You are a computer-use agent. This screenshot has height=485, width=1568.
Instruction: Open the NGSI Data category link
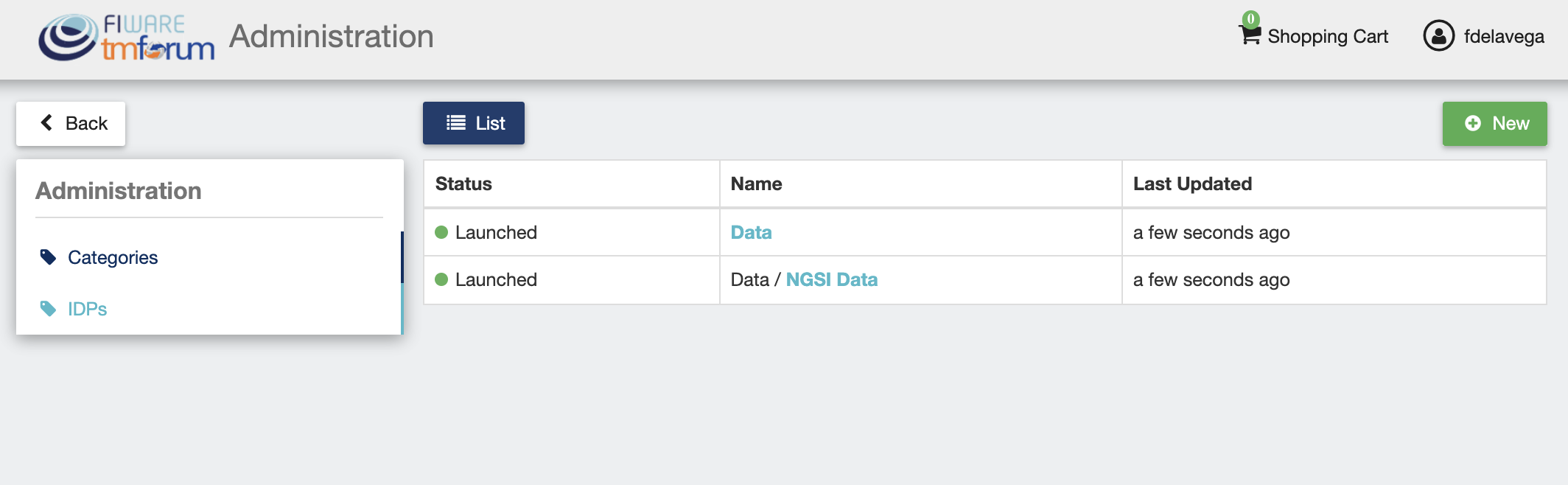pos(831,279)
